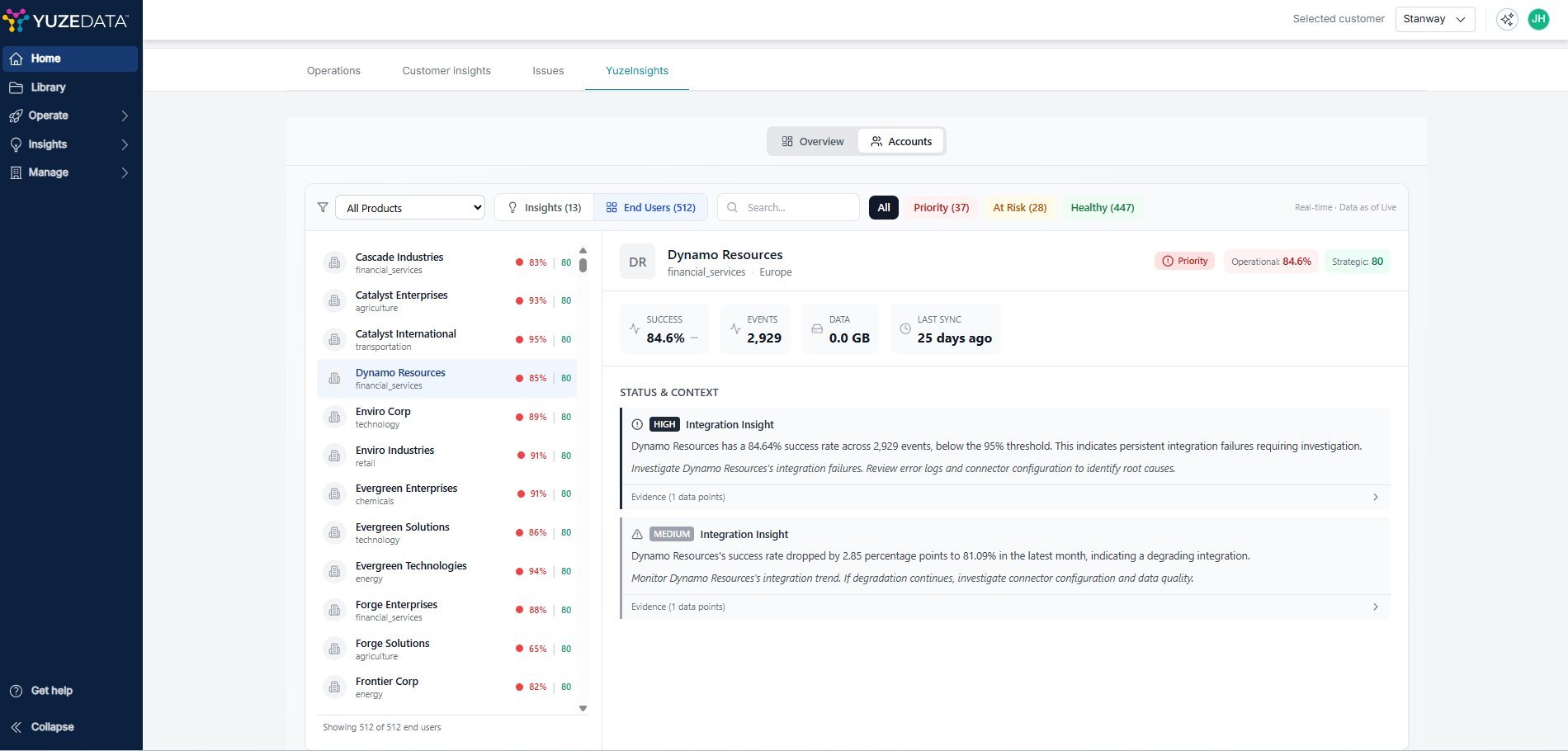Open the Issues tab
1568x751 pixels.
[x=548, y=71]
